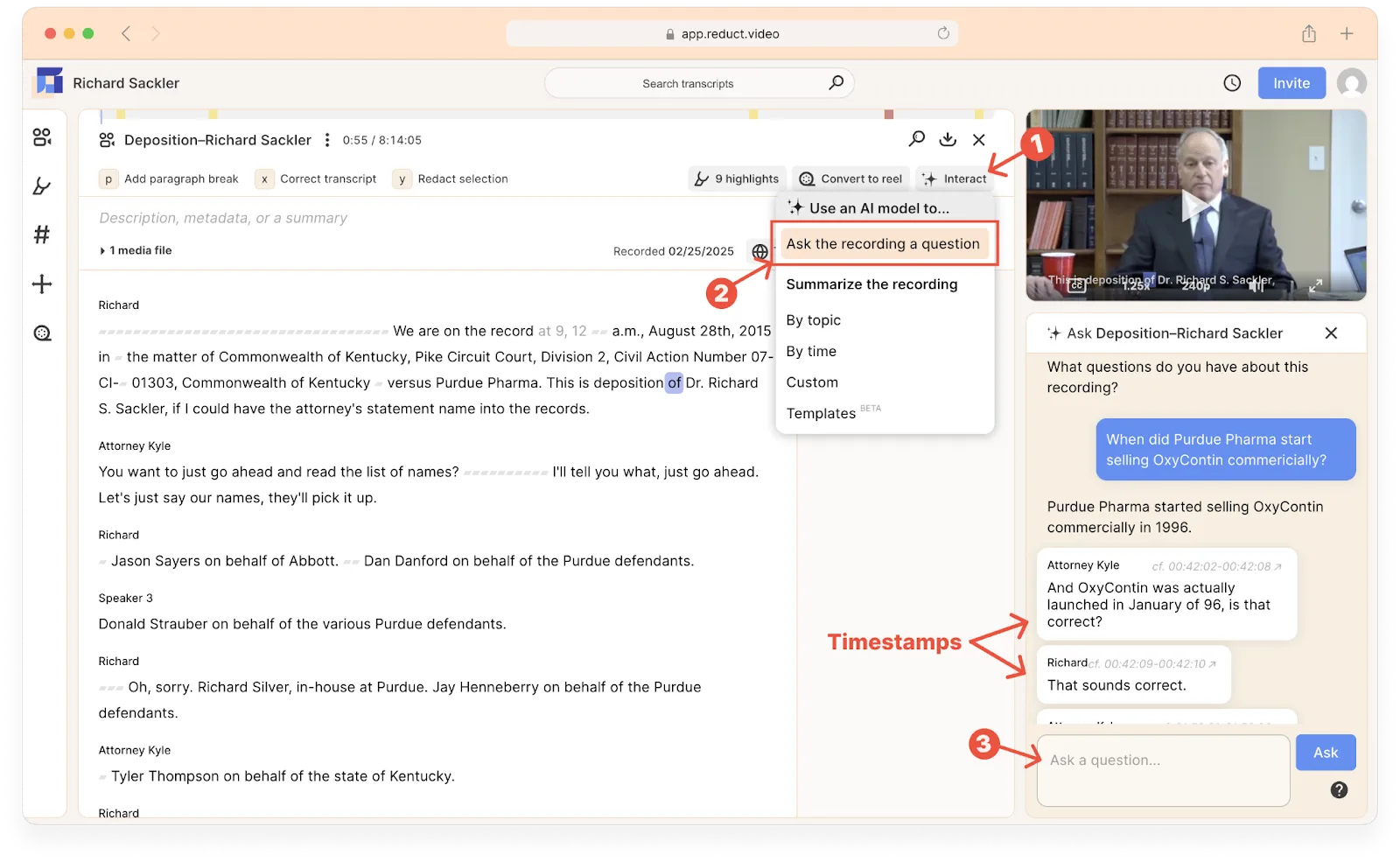Open the highlights icon in the left sidebar
Image resolution: width=1400 pixels, height=862 pixels.
(x=42, y=186)
